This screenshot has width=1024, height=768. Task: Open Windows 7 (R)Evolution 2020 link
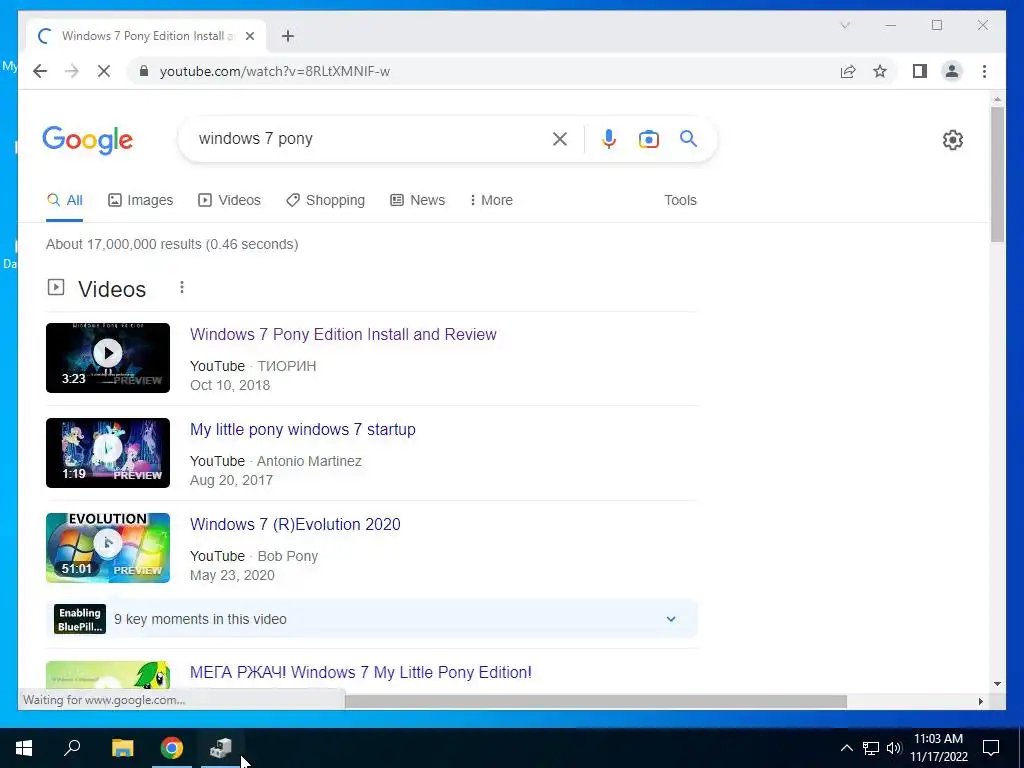pyautogui.click(x=295, y=524)
